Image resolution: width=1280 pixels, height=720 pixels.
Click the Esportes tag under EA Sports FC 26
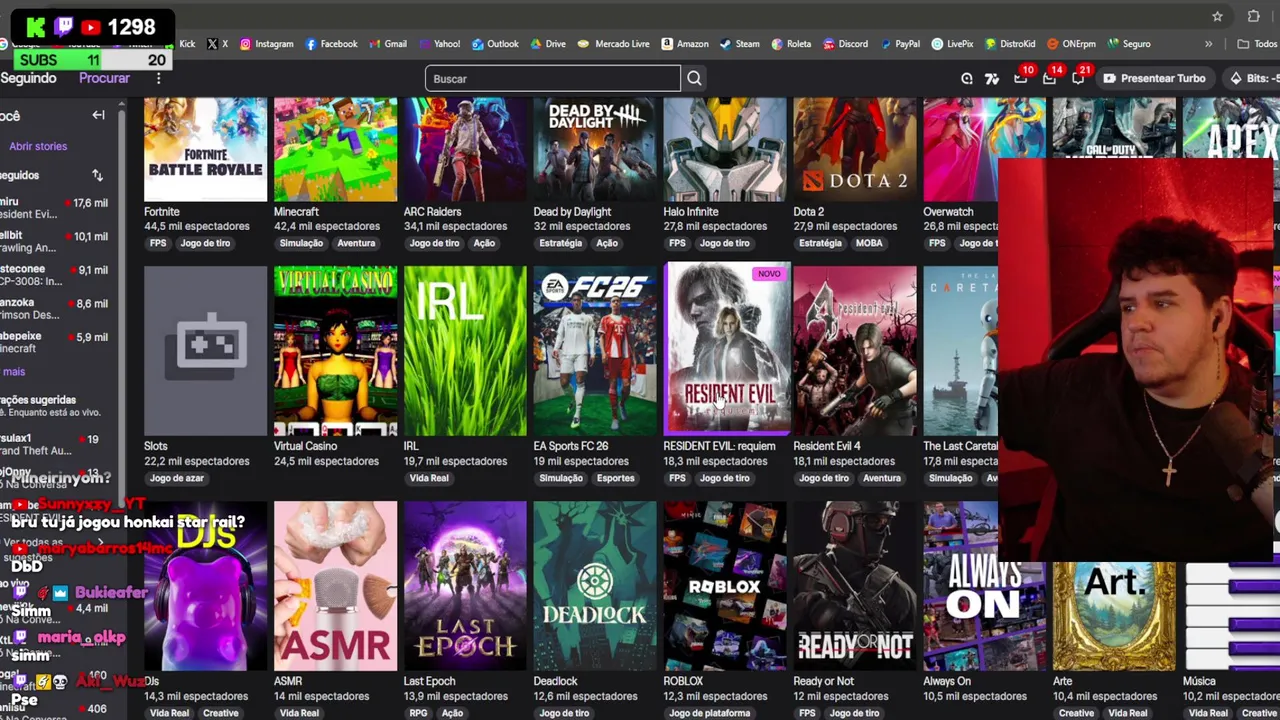click(615, 478)
